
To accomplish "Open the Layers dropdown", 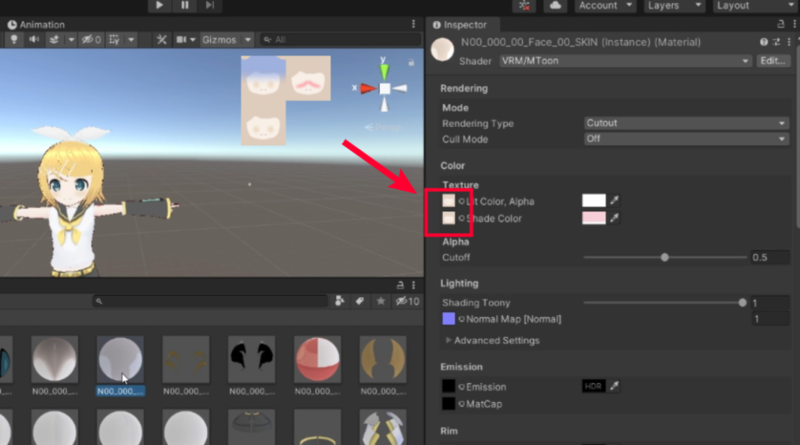I will coord(674,5).
